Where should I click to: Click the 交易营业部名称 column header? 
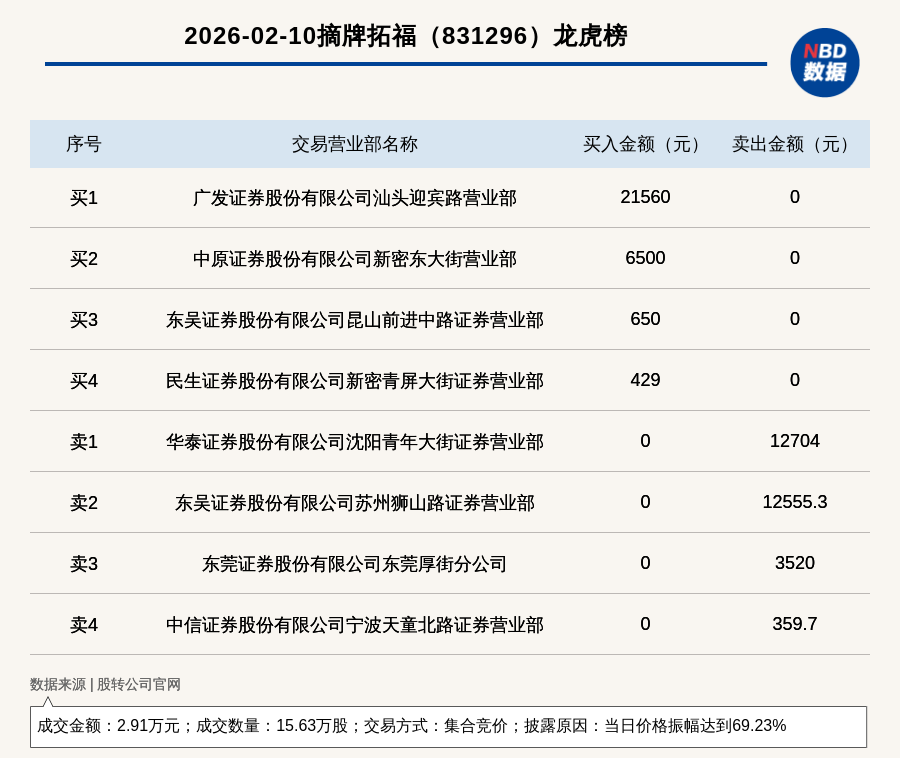[x=354, y=144]
